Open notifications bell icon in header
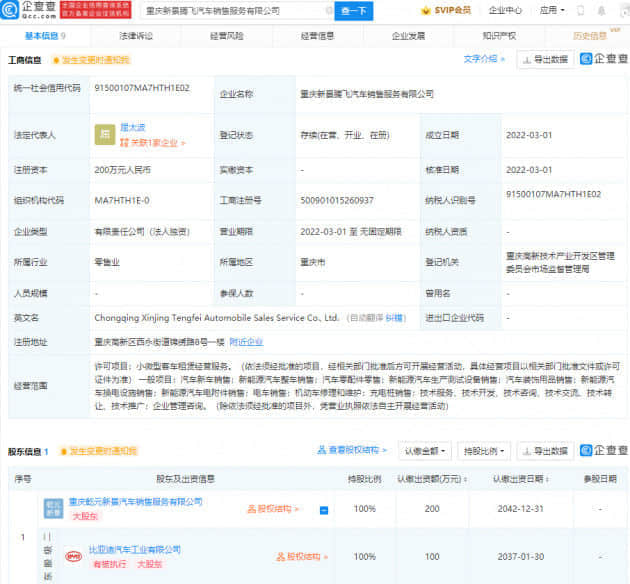The width and height of the screenshot is (630, 584). coord(601,10)
